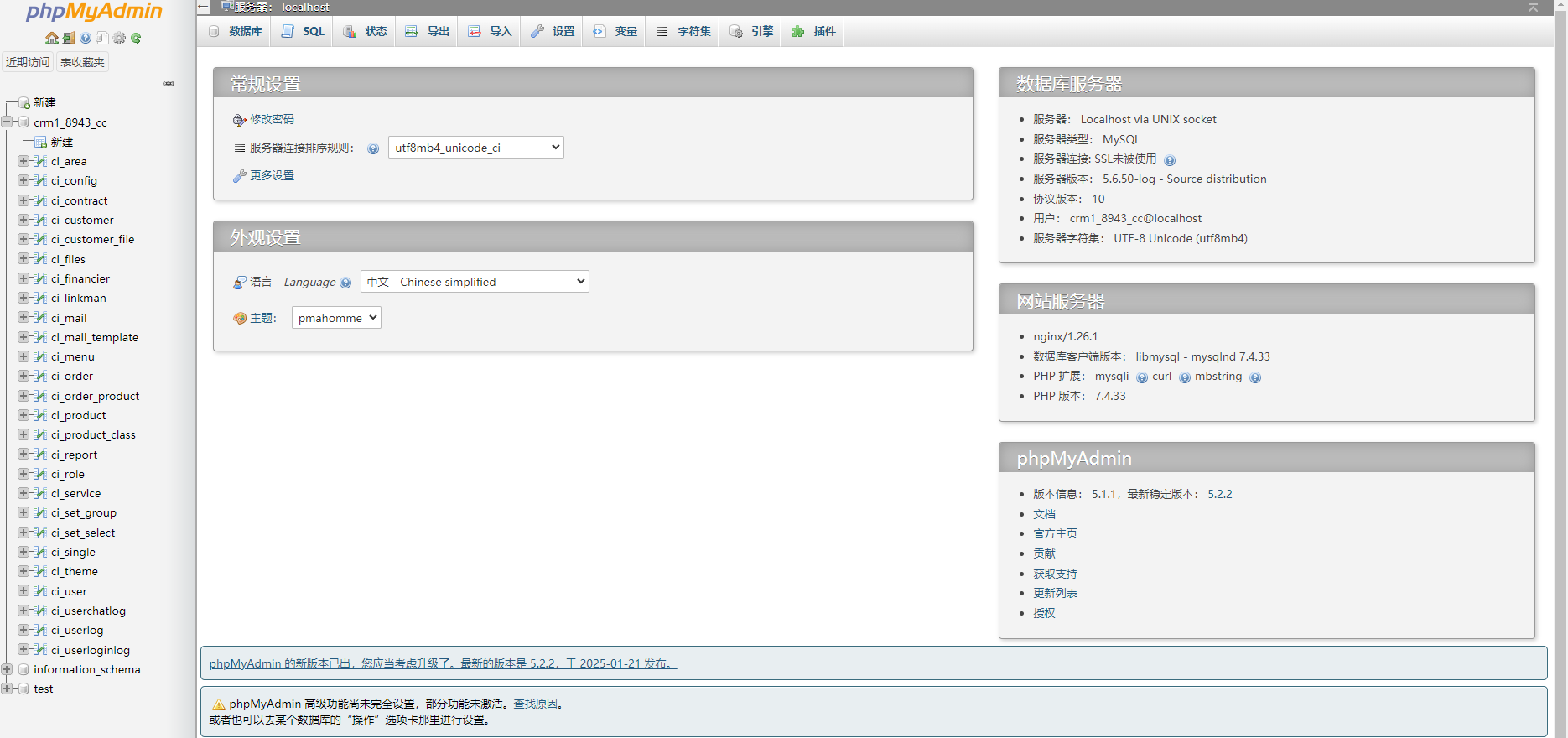Toggle the link with main panel chain icon
This screenshot has width=1568, height=738.
[169, 83]
